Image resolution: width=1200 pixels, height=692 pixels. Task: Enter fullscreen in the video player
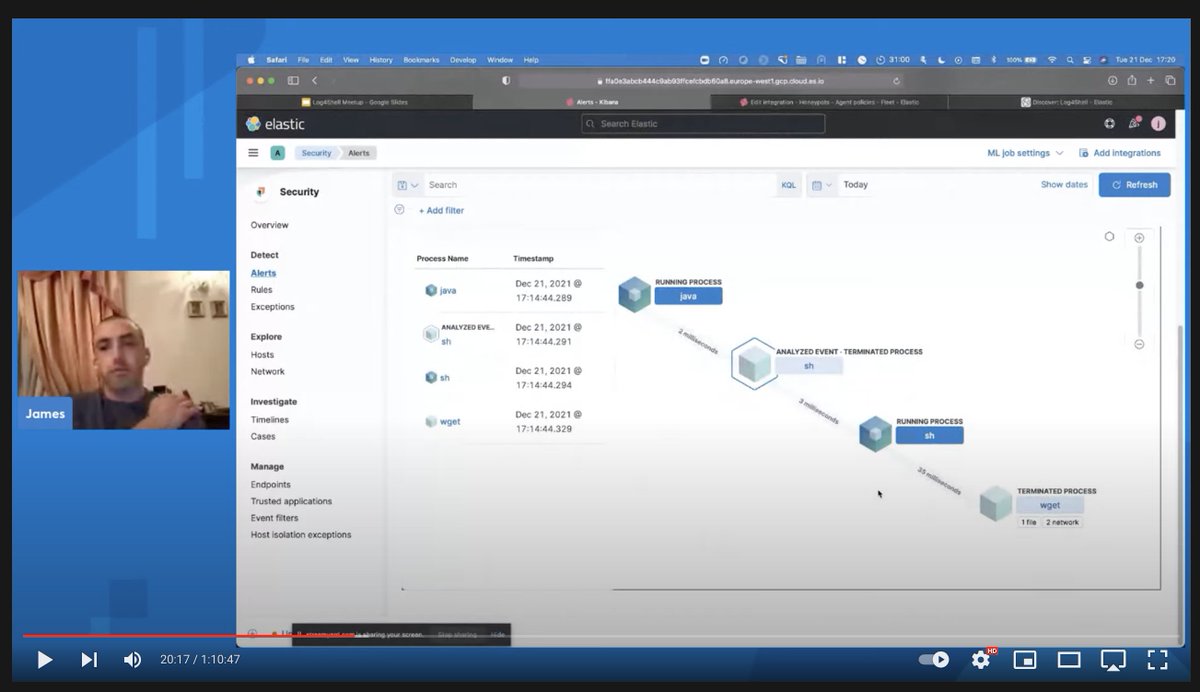[x=1157, y=660]
